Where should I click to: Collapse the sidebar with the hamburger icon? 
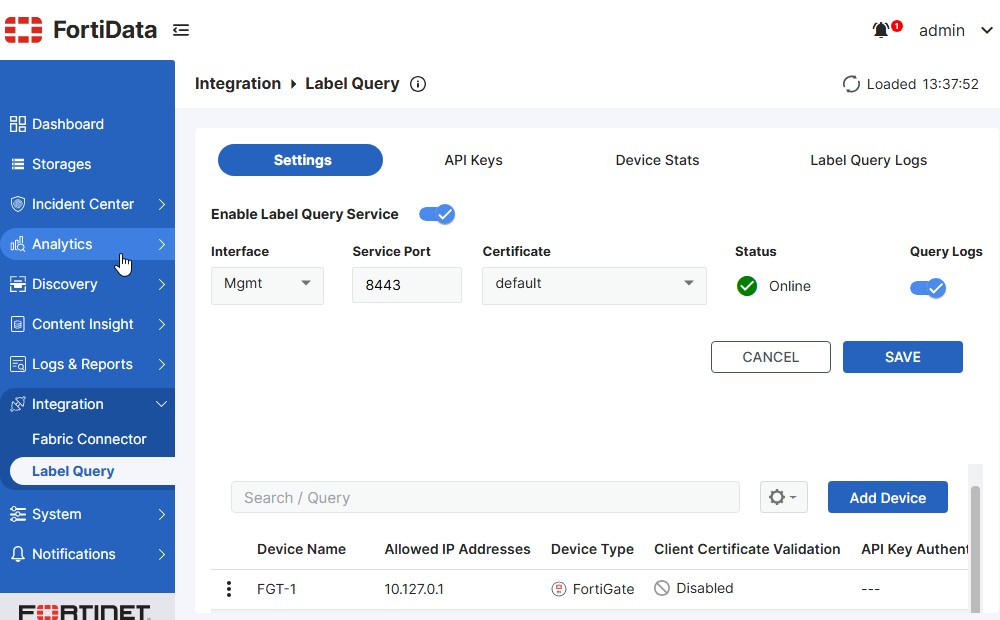(181, 30)
